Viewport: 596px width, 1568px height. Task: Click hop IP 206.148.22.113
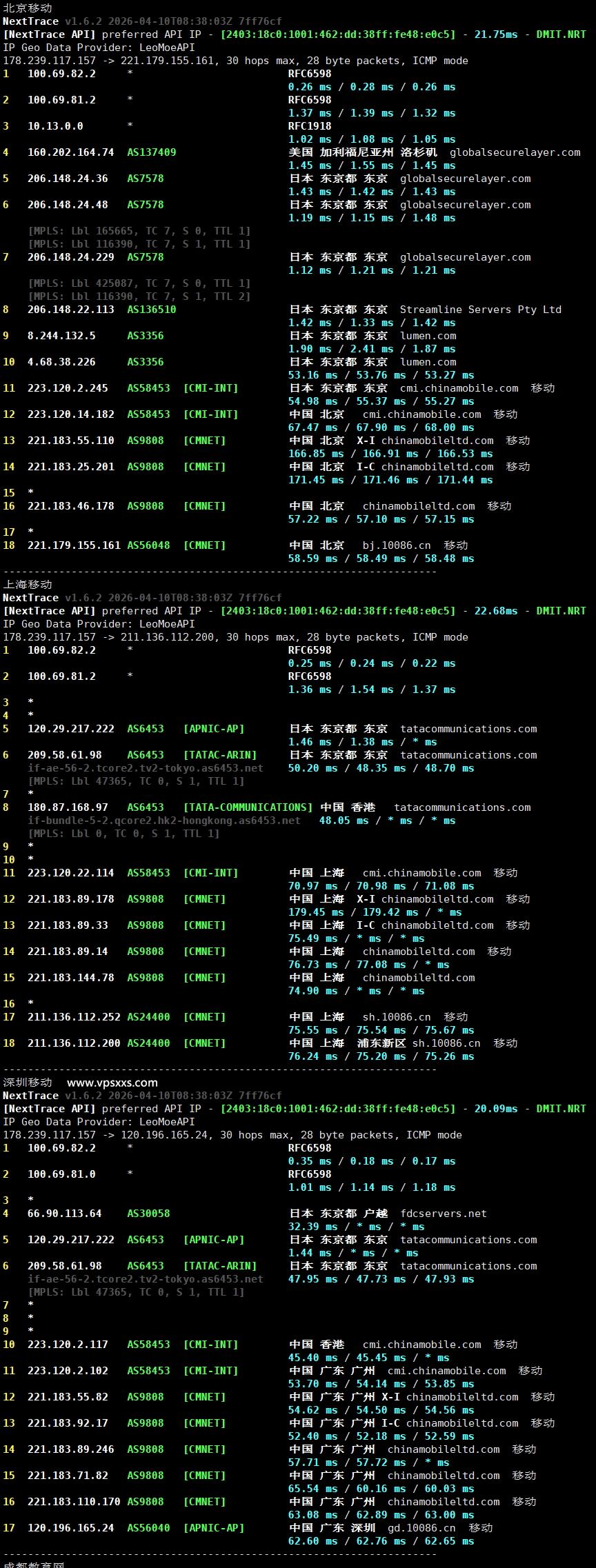[71, 310]
